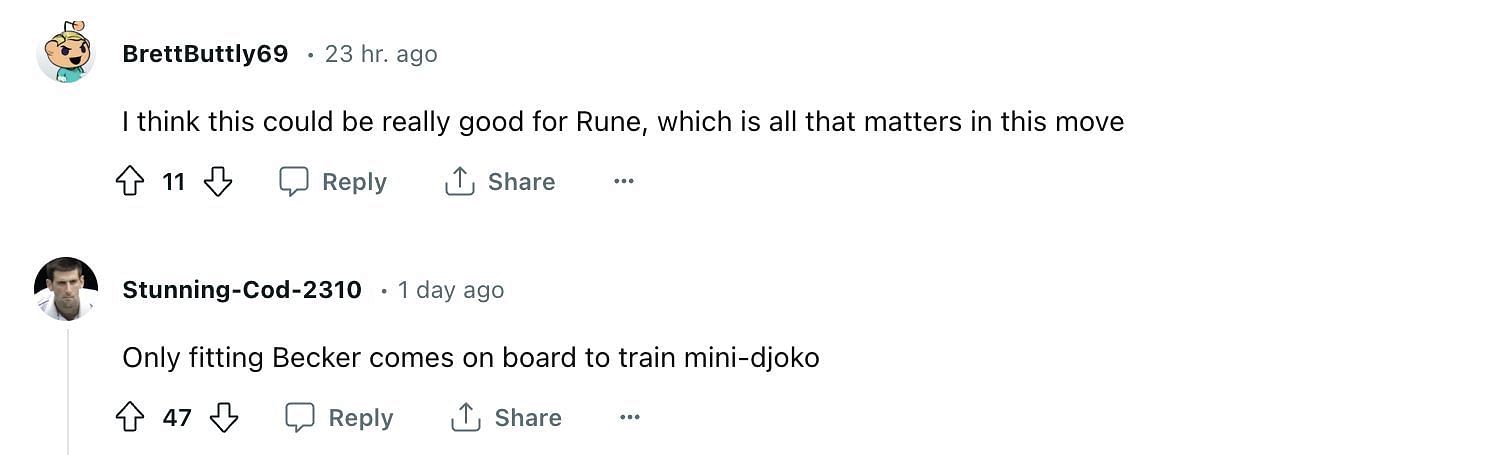The height and width of the screenshot is (455, 1500).
Task: Downvote Stunning-Cod-2310's comment
Action: [224, 418]
